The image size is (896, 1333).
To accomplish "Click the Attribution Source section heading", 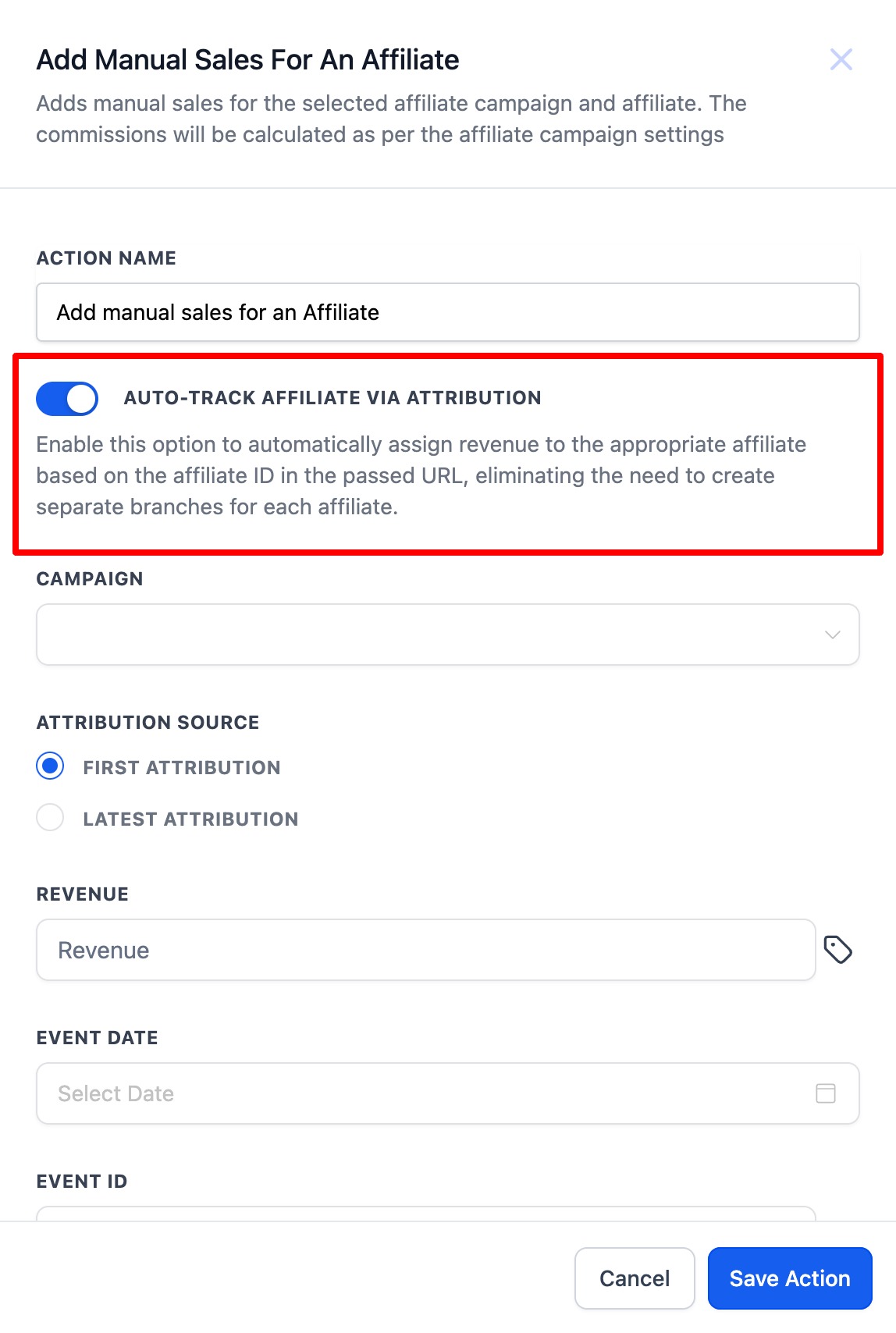I will pos(148,723).
